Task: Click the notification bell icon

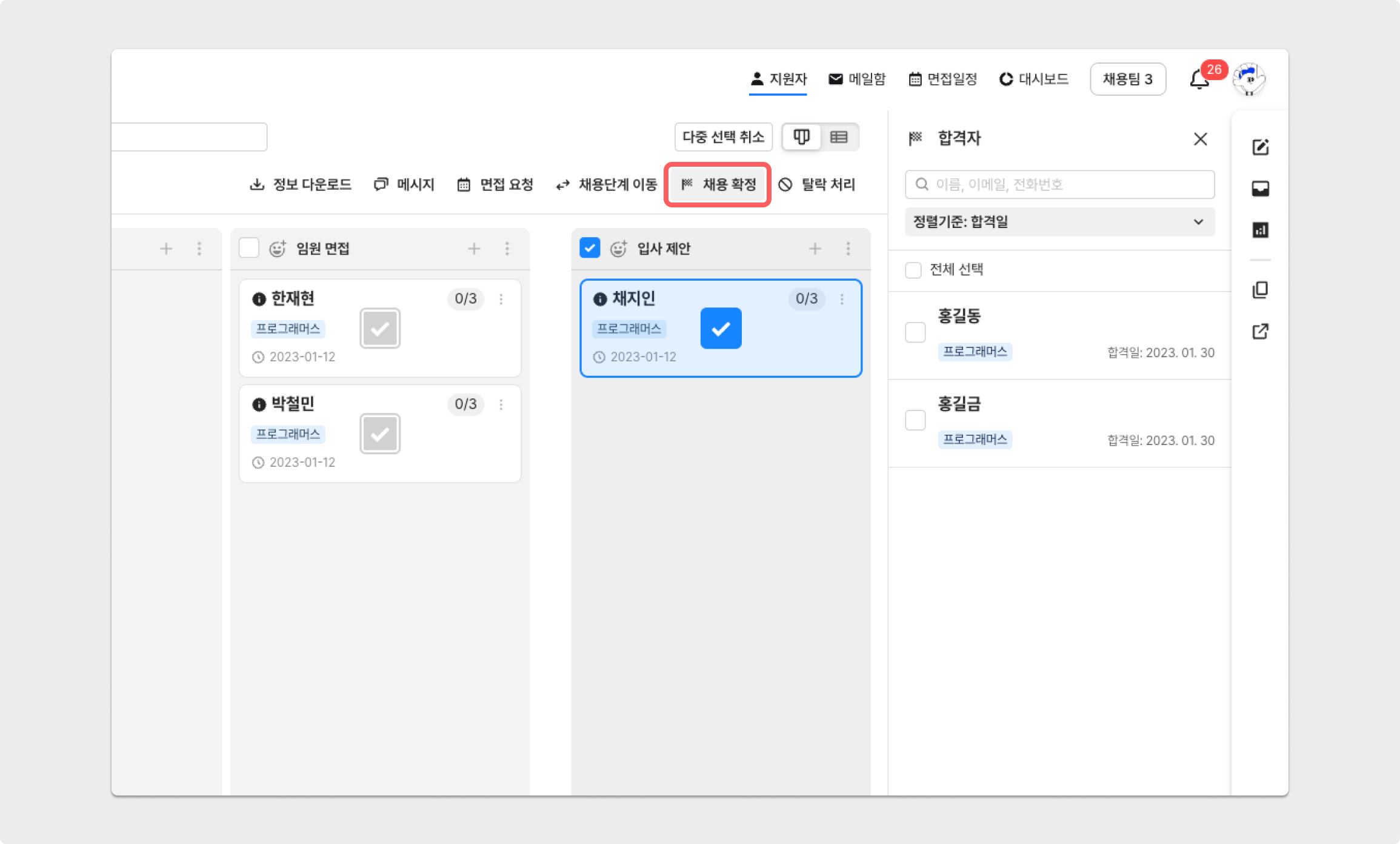Action: [1198, 80]
